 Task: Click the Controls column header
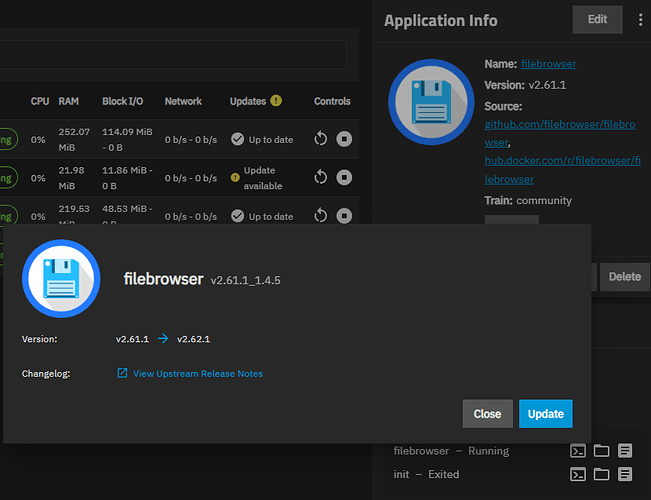click(x=332, y=101)
